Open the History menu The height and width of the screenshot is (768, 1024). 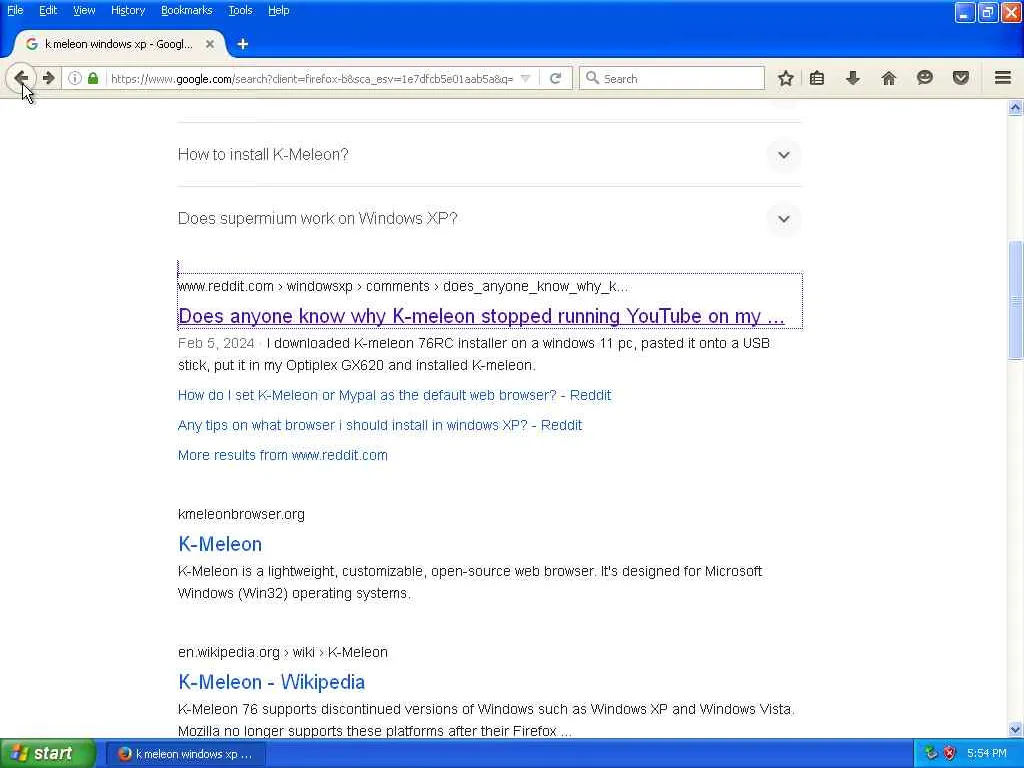point(128,10)
